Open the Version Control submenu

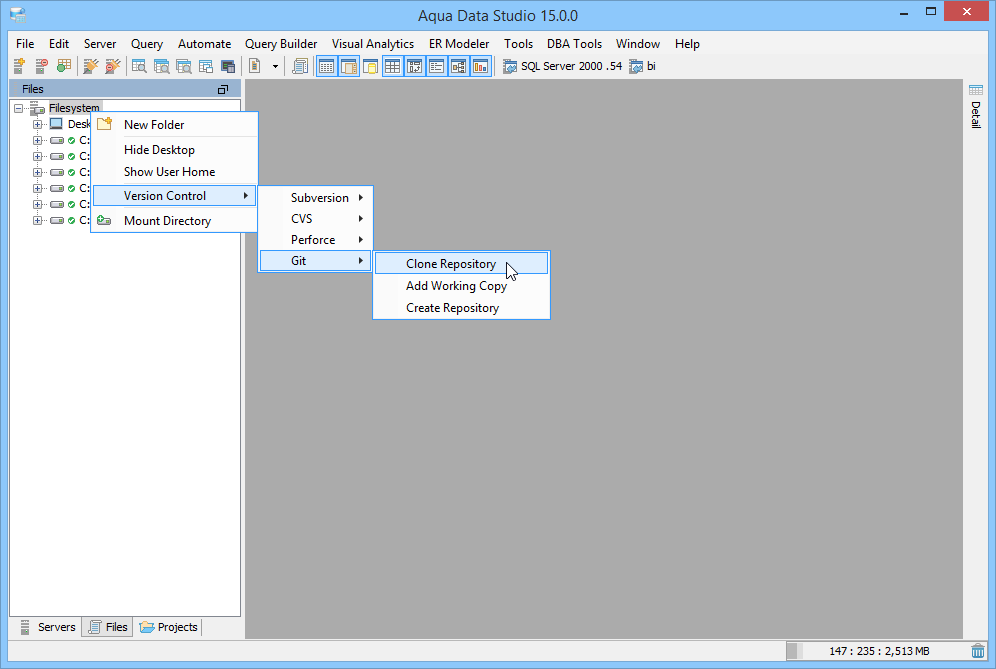point(175,196)
